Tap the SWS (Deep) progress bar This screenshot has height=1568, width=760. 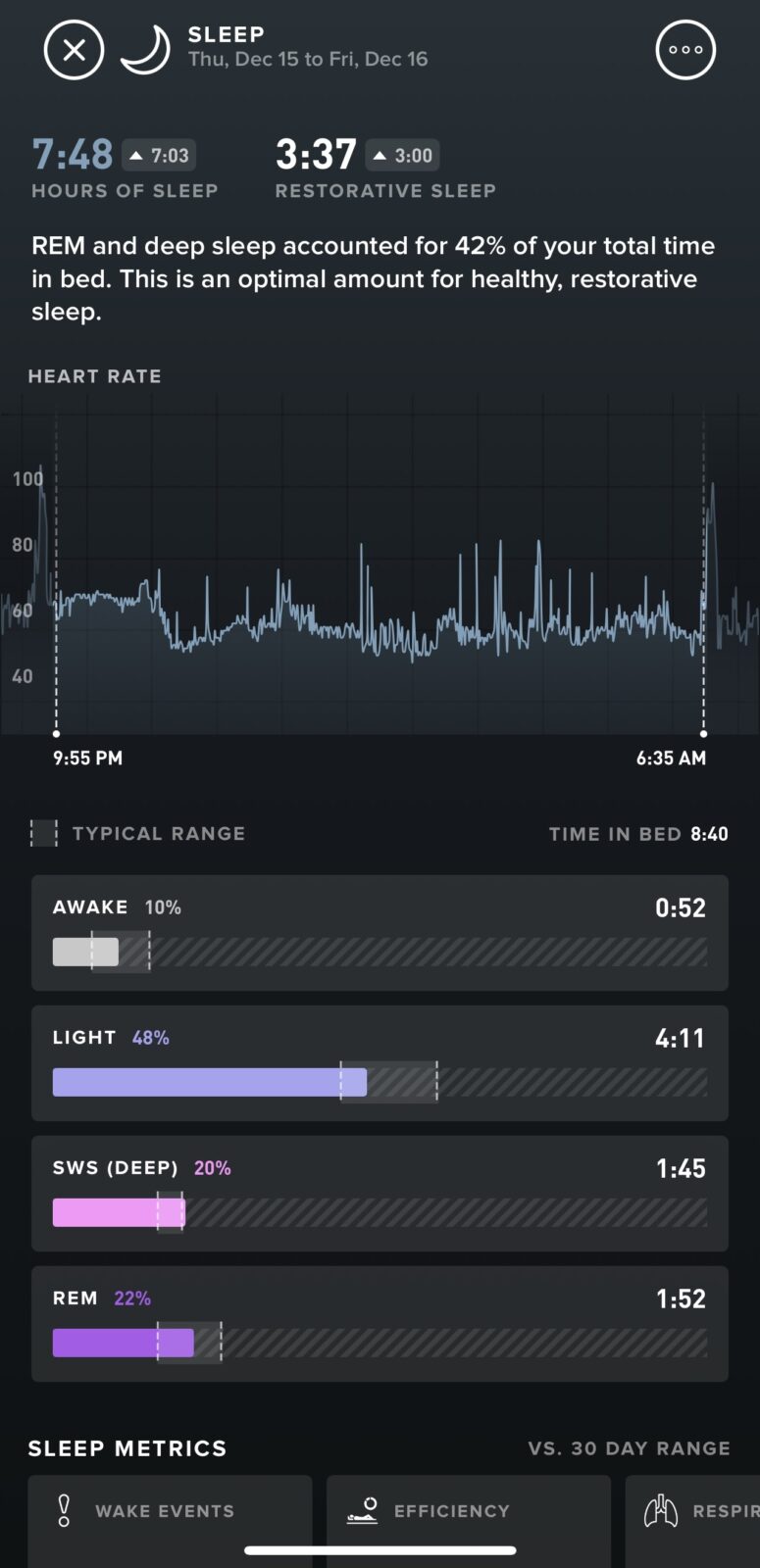tap(380, 1212)
